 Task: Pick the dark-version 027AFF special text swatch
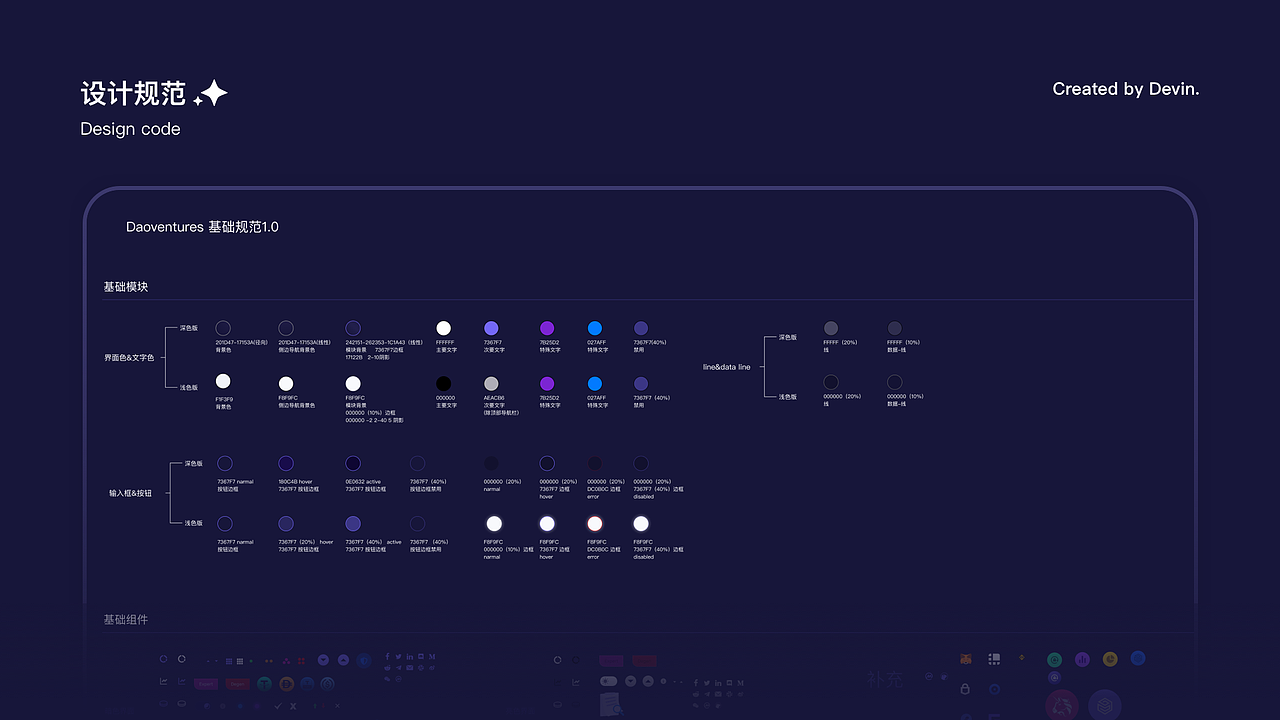click(595, 328)
